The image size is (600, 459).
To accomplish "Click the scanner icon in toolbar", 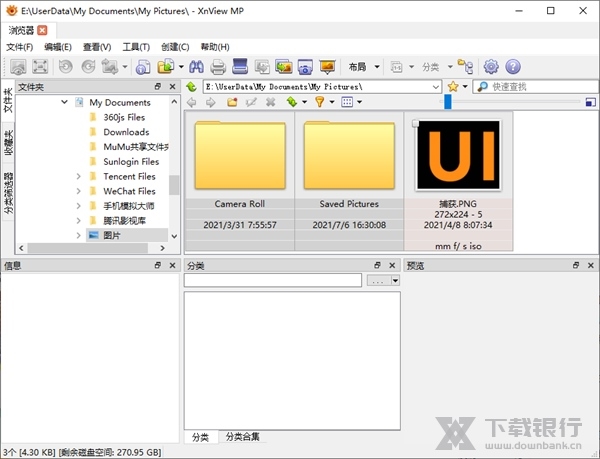I will (x=240, y=67).
